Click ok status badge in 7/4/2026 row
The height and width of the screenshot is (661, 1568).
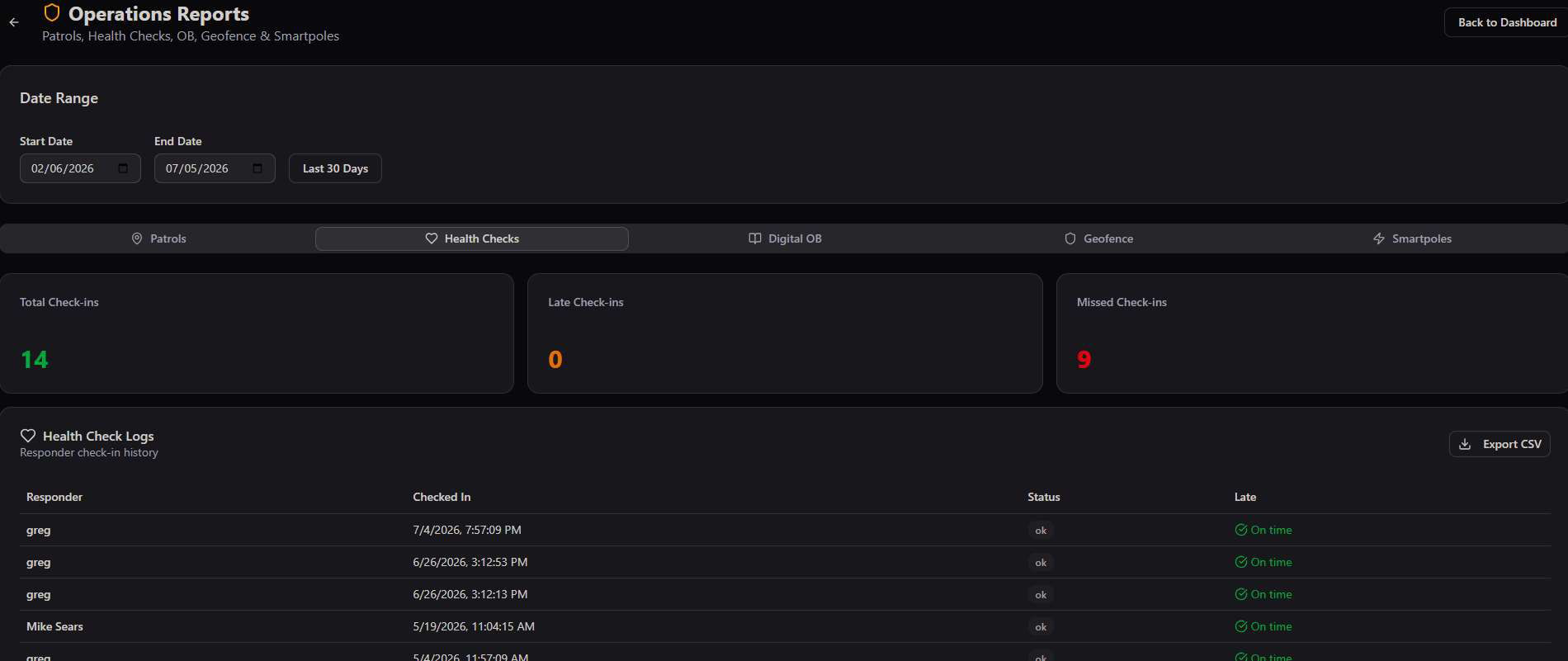point(1041,531)
